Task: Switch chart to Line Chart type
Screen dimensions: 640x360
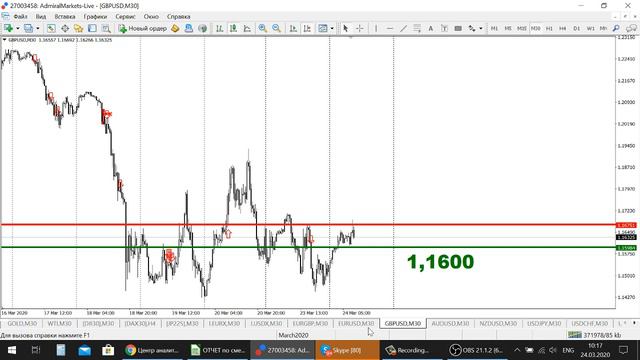Action: click(247, 28)
